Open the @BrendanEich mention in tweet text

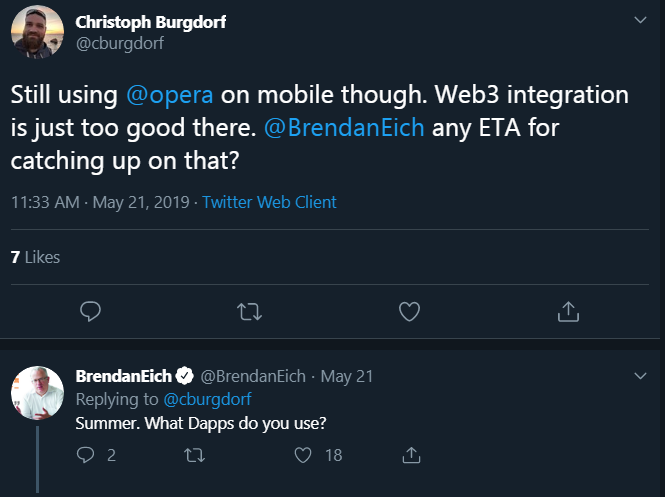click(344, 128)
